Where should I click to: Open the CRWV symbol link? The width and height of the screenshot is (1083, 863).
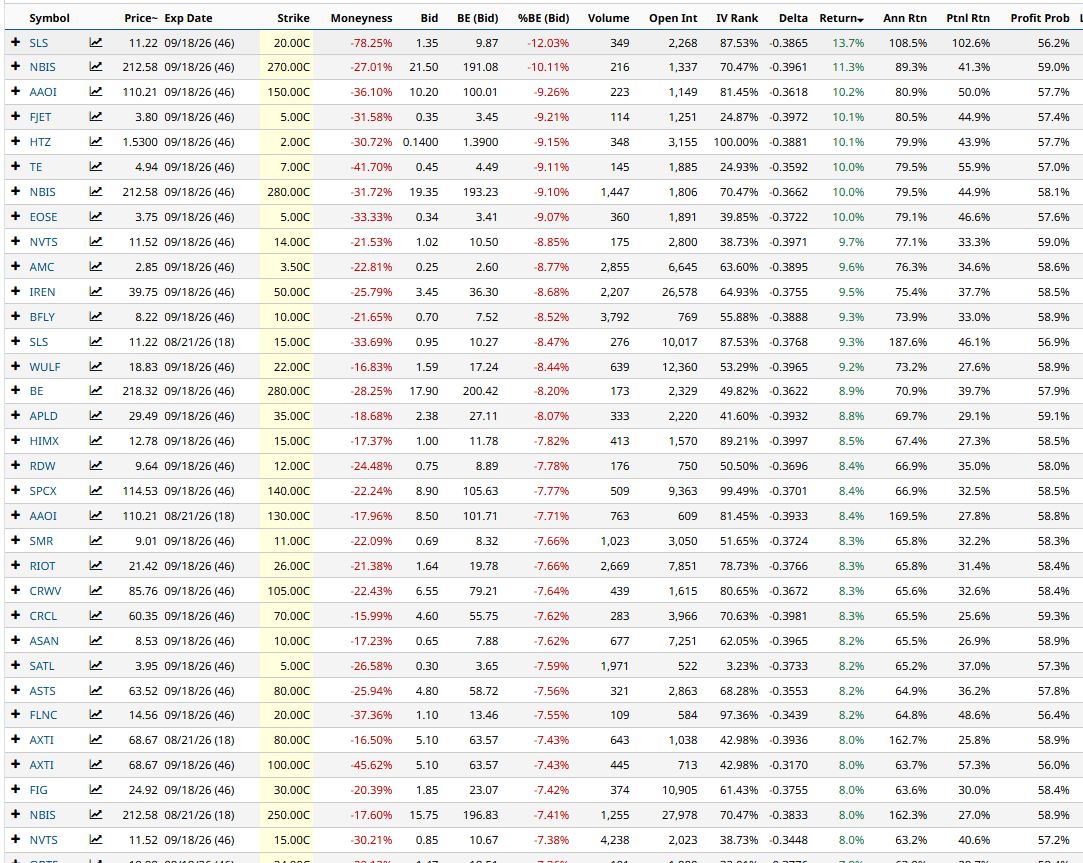point(45,591)
